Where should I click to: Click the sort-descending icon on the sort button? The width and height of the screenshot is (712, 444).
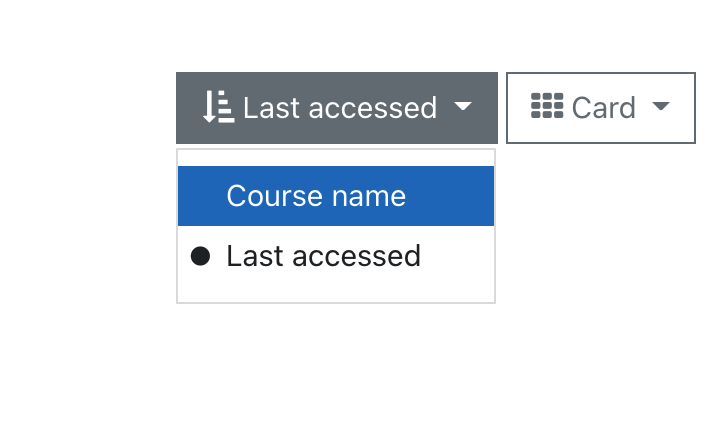click(x=218, y=107)
